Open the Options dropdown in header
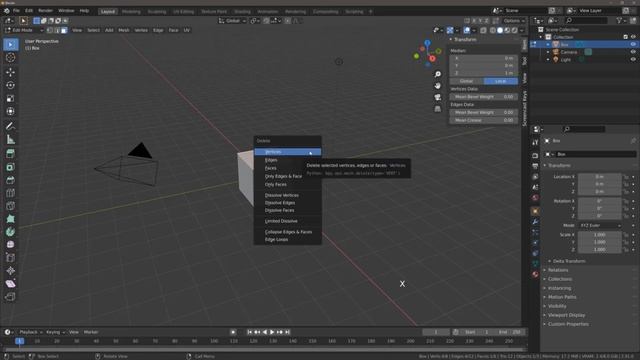This screenshot has height=360, width=640. coord(514,21)
